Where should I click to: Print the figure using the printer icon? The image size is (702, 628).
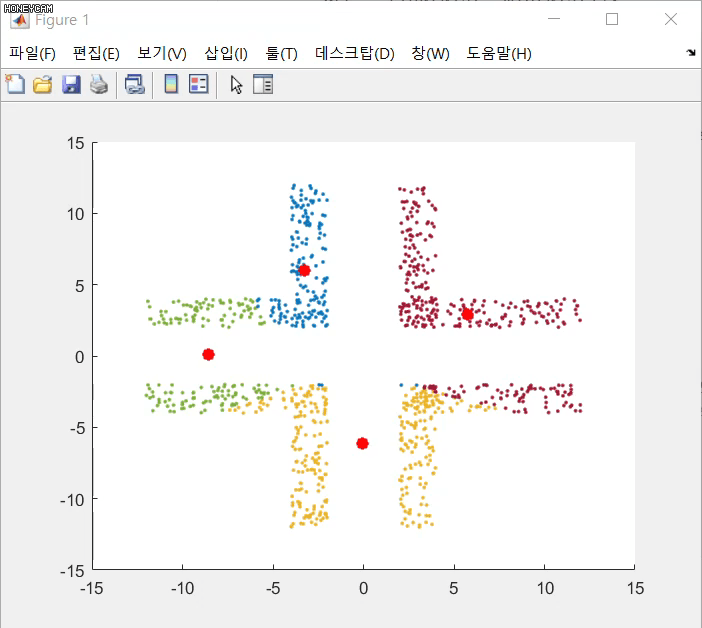coord(99,84)
